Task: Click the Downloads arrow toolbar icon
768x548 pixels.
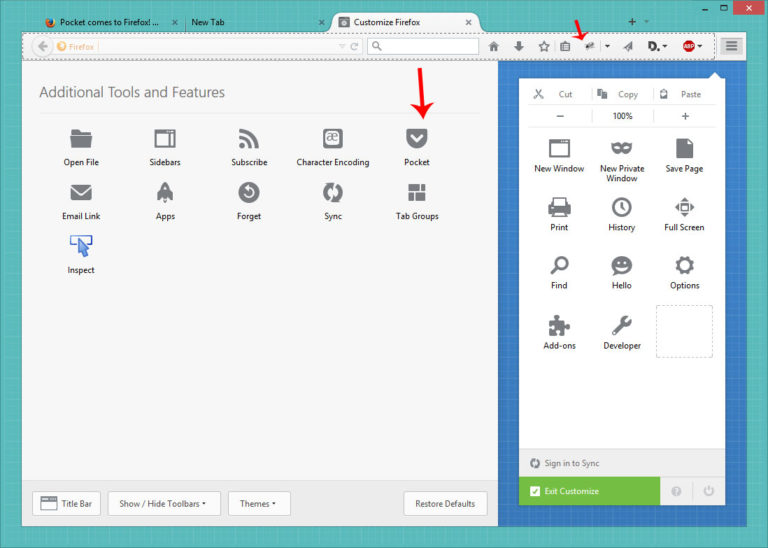Action: click(x=519, y=47)
